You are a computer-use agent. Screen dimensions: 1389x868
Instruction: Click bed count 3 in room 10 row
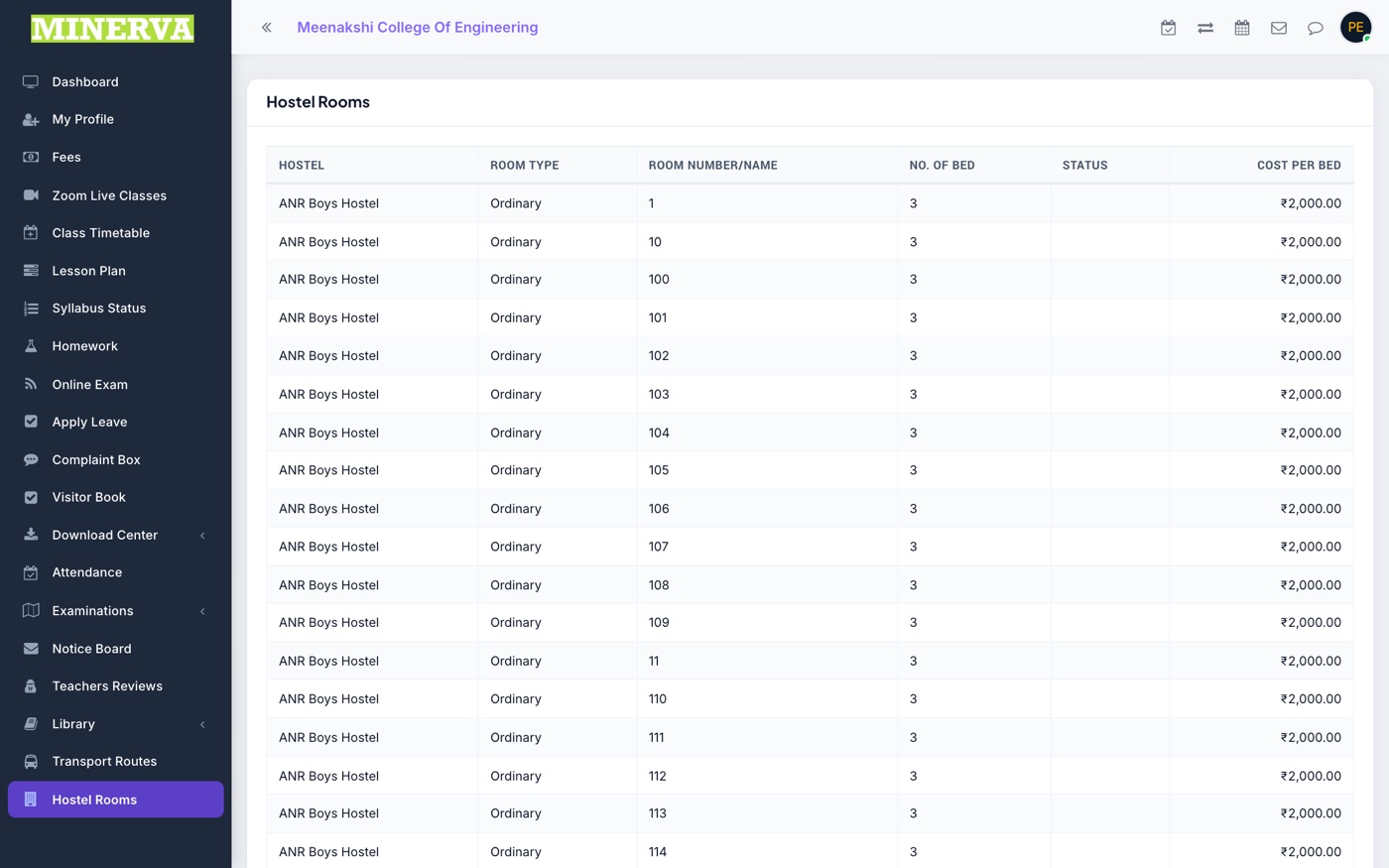pos(913,242)
